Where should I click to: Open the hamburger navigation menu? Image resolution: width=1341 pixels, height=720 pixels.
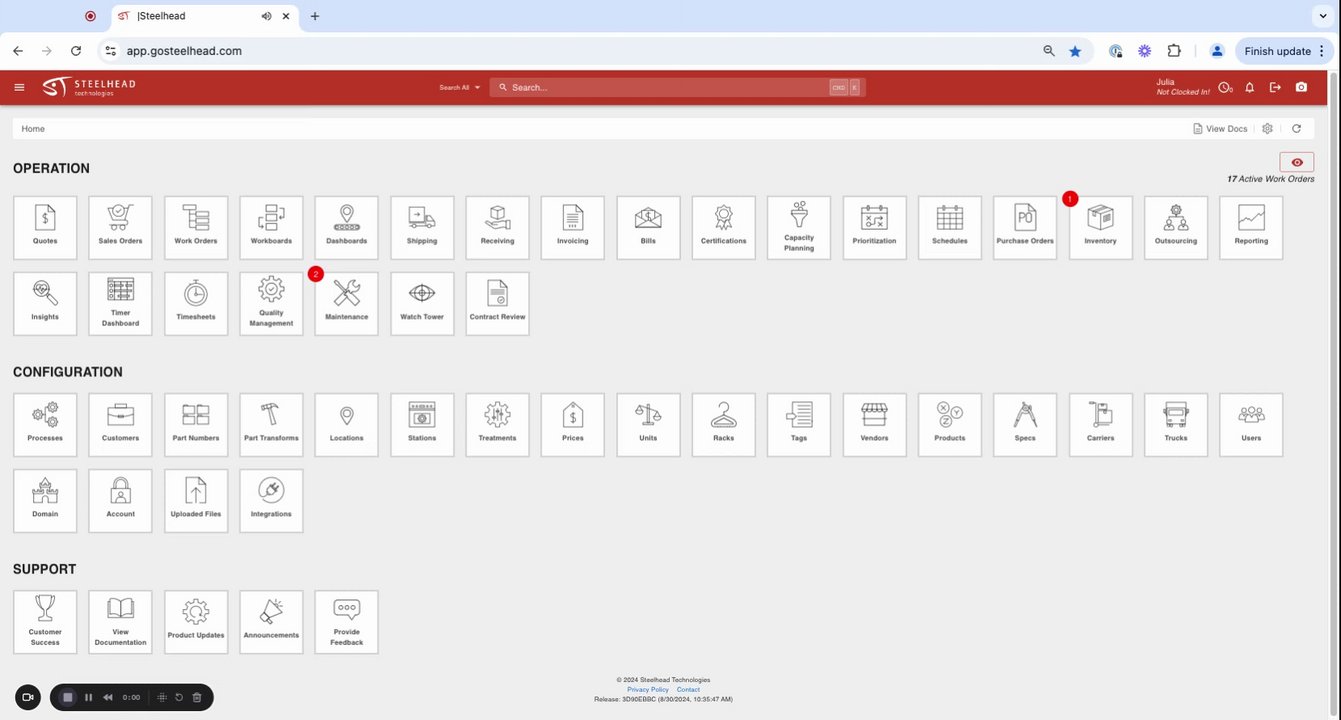pyautogui.click(x=19, y=88)
